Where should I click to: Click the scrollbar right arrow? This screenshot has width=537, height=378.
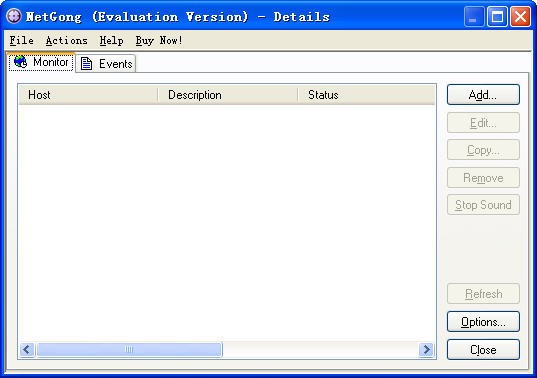coord(426,350)
